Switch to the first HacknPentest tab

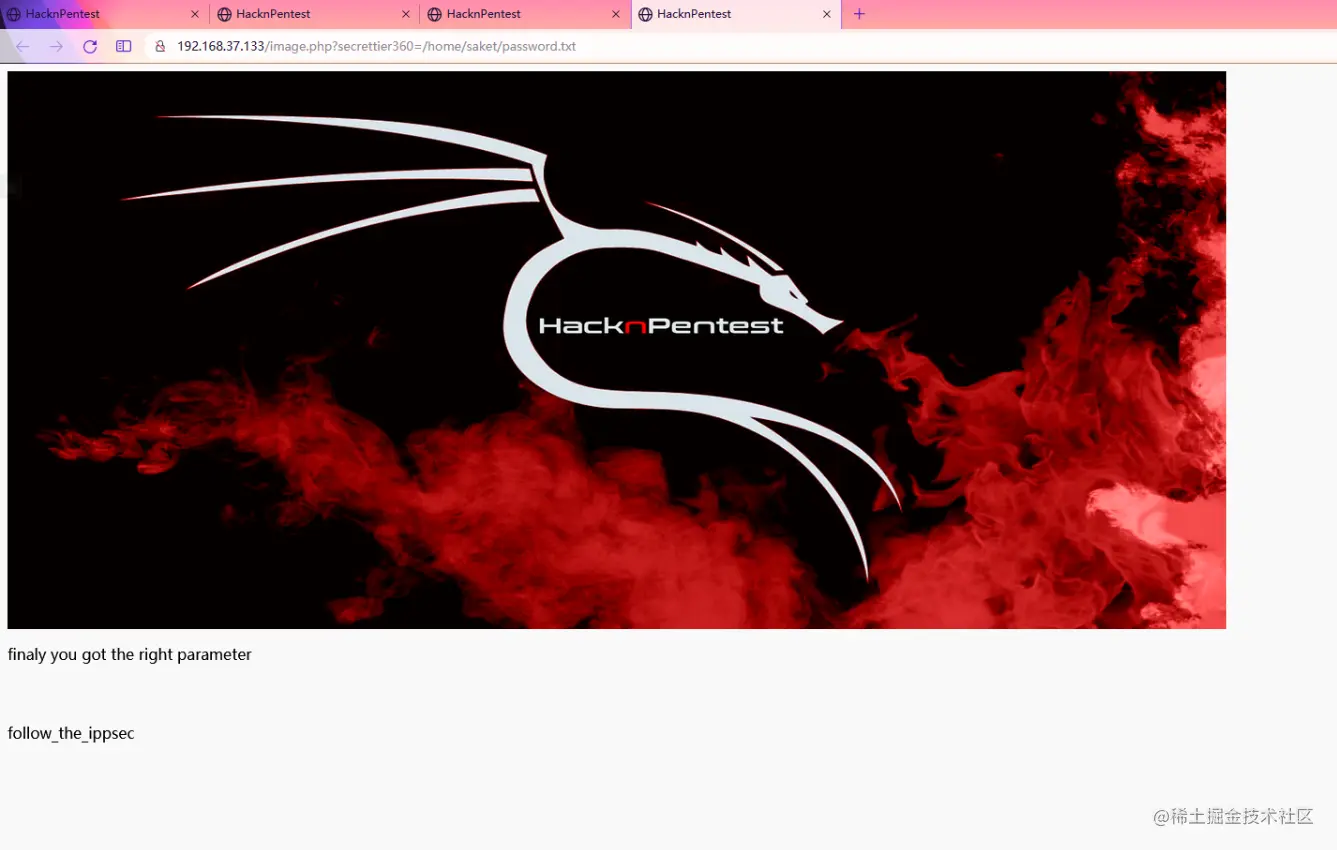(104, 14)
